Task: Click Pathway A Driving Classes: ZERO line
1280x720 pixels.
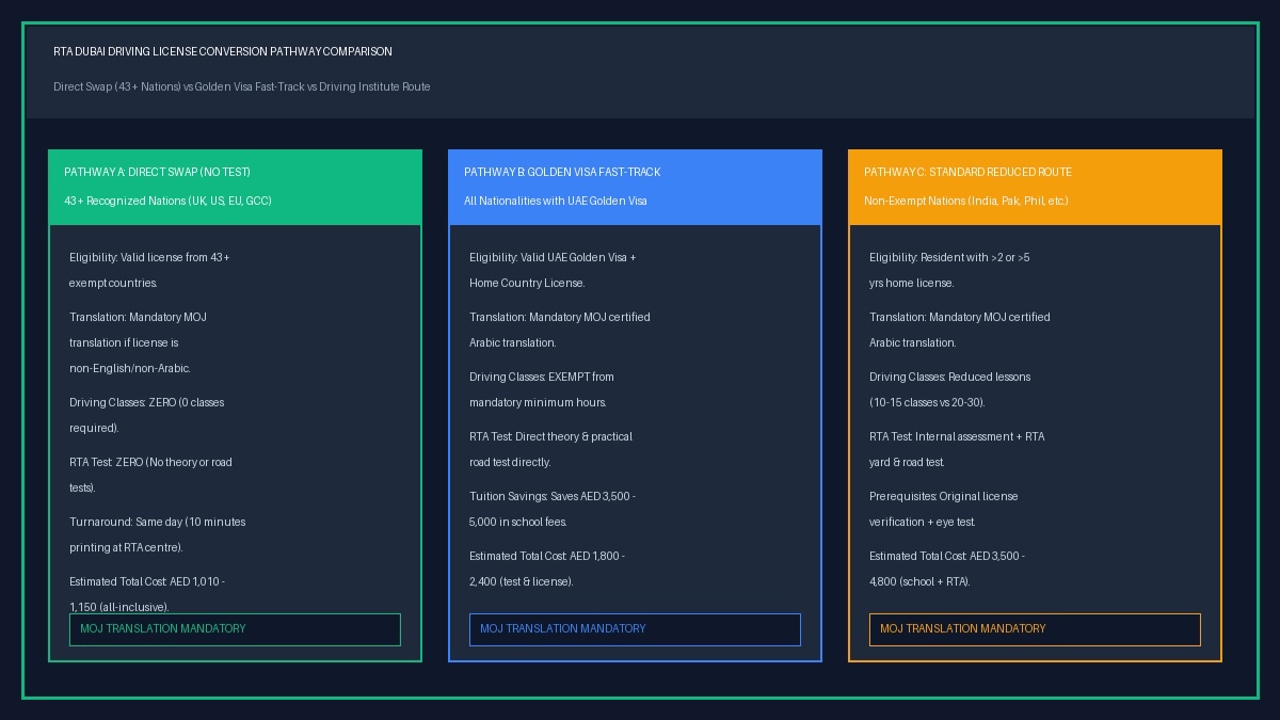Action: click(147, 415)
